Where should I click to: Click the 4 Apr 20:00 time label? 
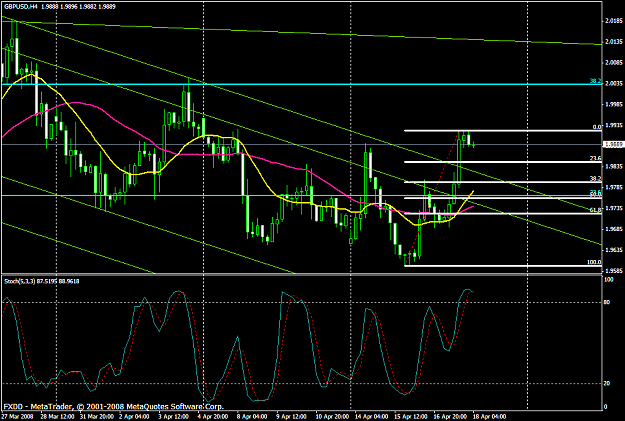point(212,417)
